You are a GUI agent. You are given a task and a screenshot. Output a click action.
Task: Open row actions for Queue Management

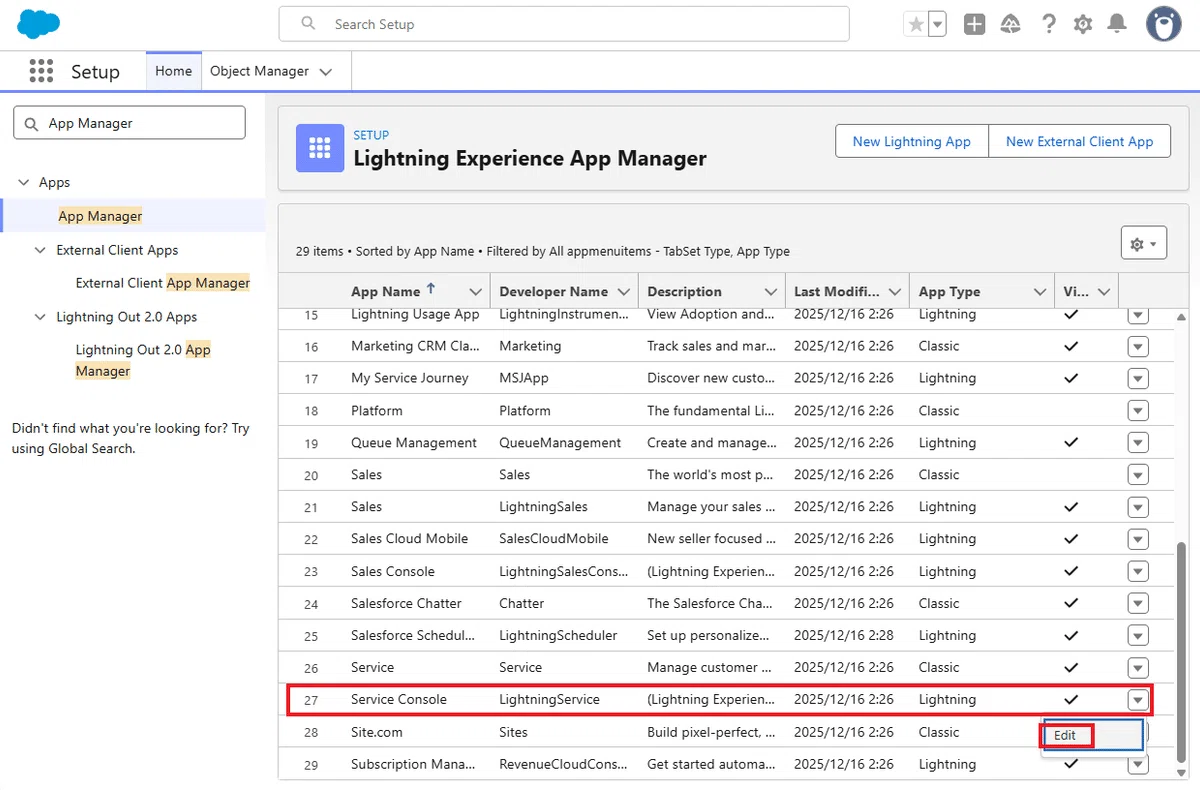[x=1138, y=443]
